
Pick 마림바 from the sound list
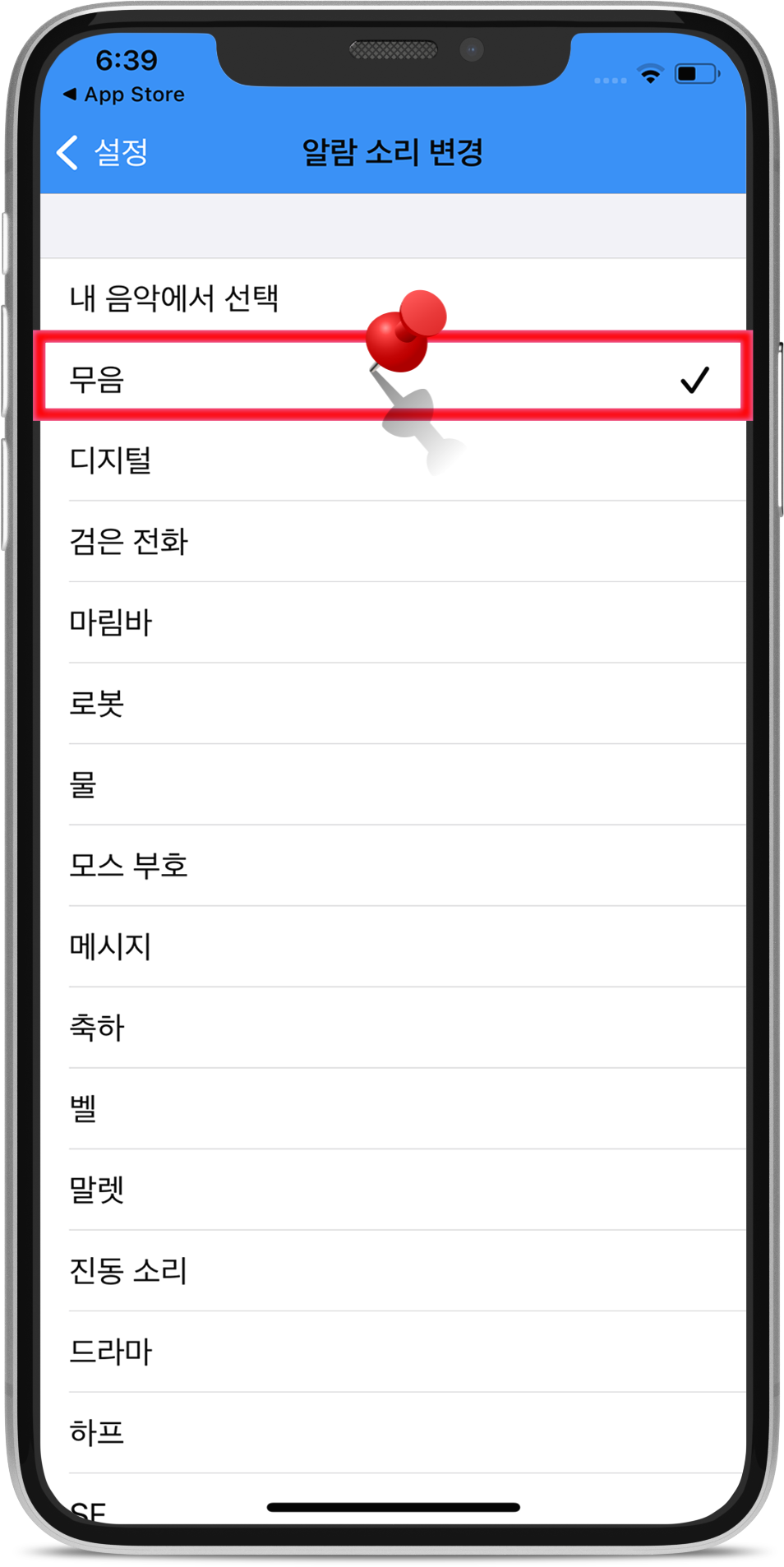tap(393, 622)
